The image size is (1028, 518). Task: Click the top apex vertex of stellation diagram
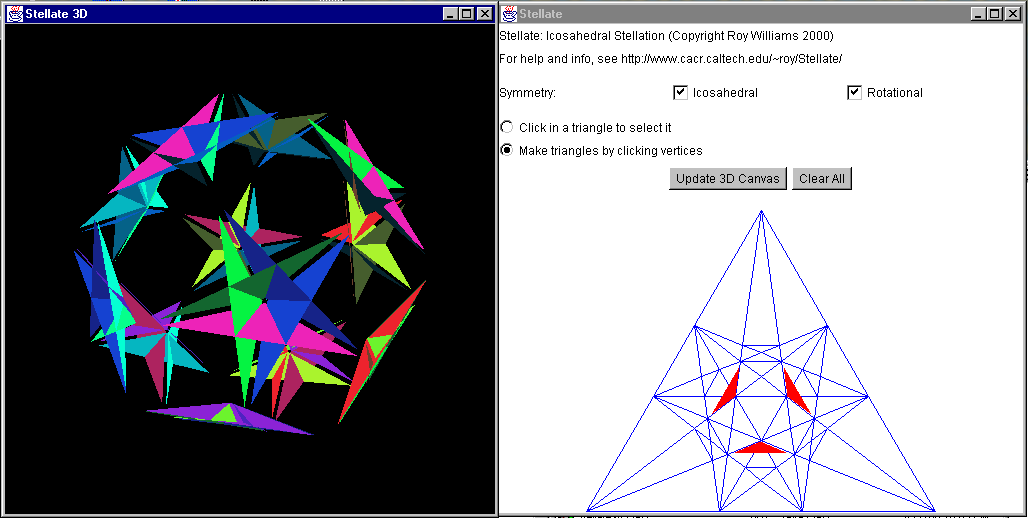point(761,211)
